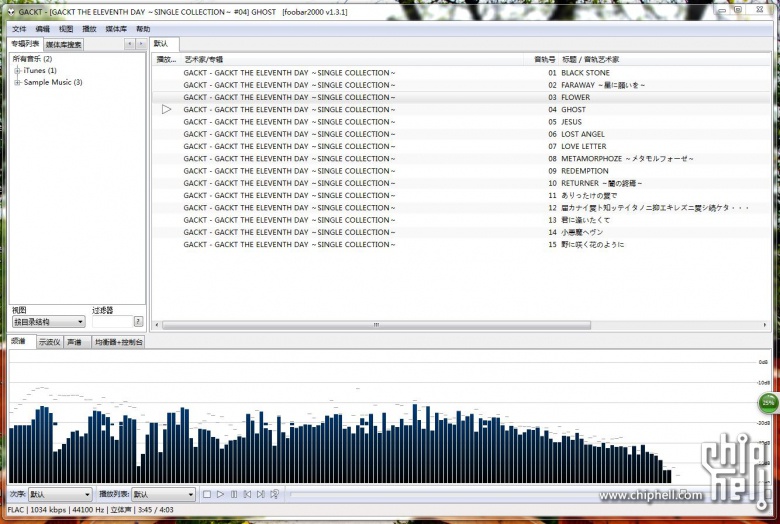780x524 pixels.
Task: Click the horizontal playlist scrollbar thumb
Action: coord(377,325)
